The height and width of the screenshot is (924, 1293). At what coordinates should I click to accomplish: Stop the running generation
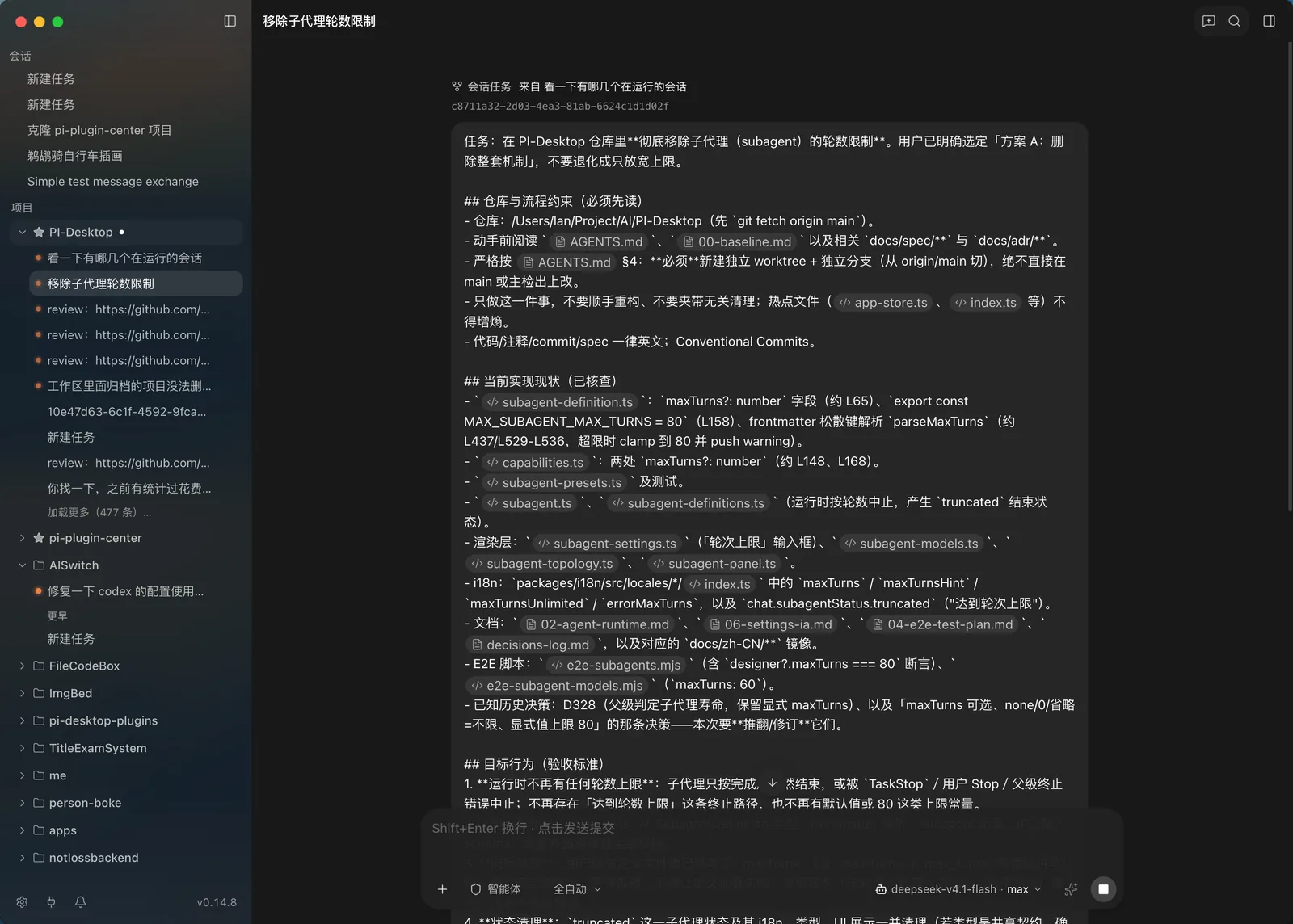[1103, 889]
